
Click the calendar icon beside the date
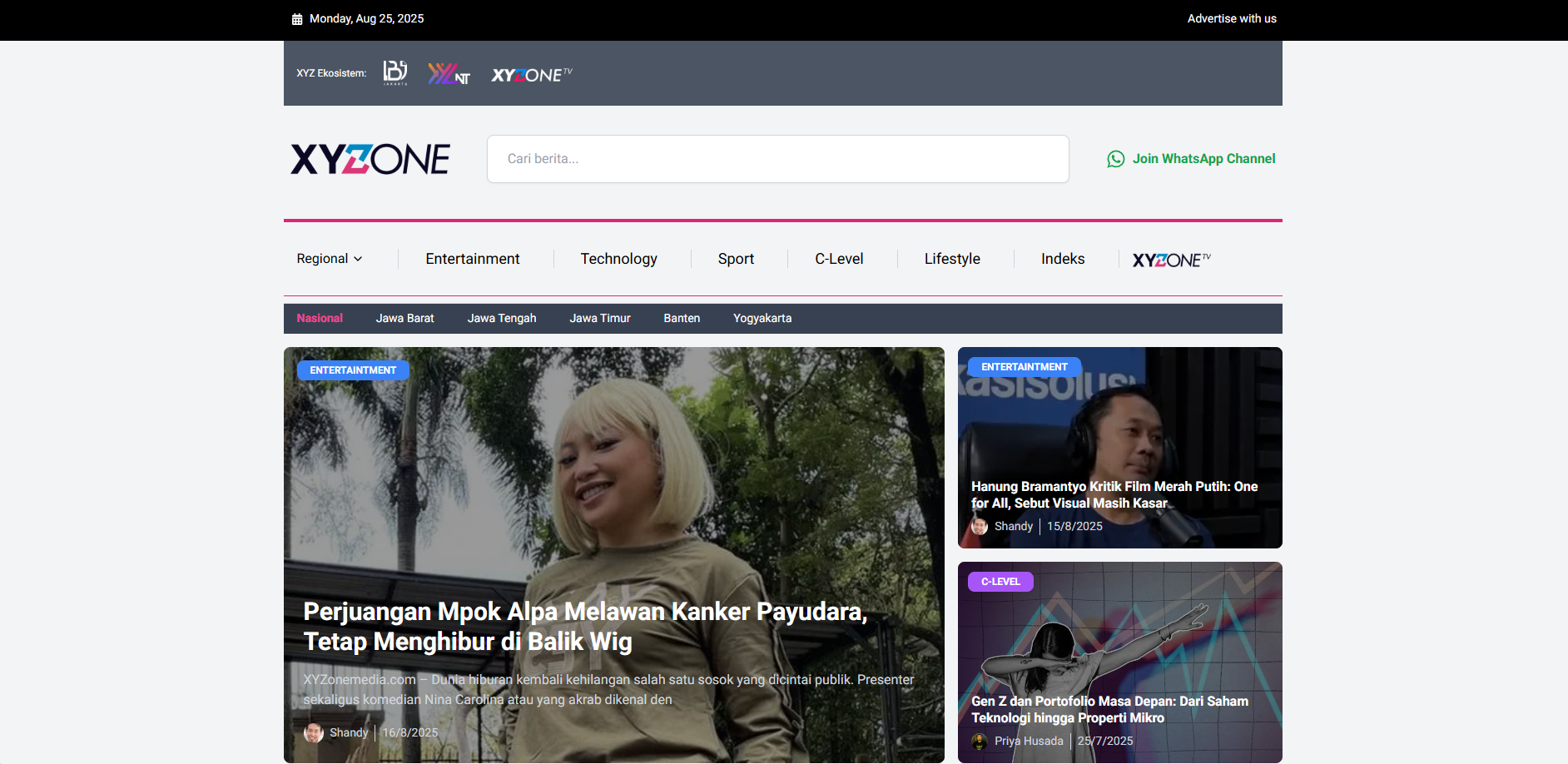tap(296, 17)
